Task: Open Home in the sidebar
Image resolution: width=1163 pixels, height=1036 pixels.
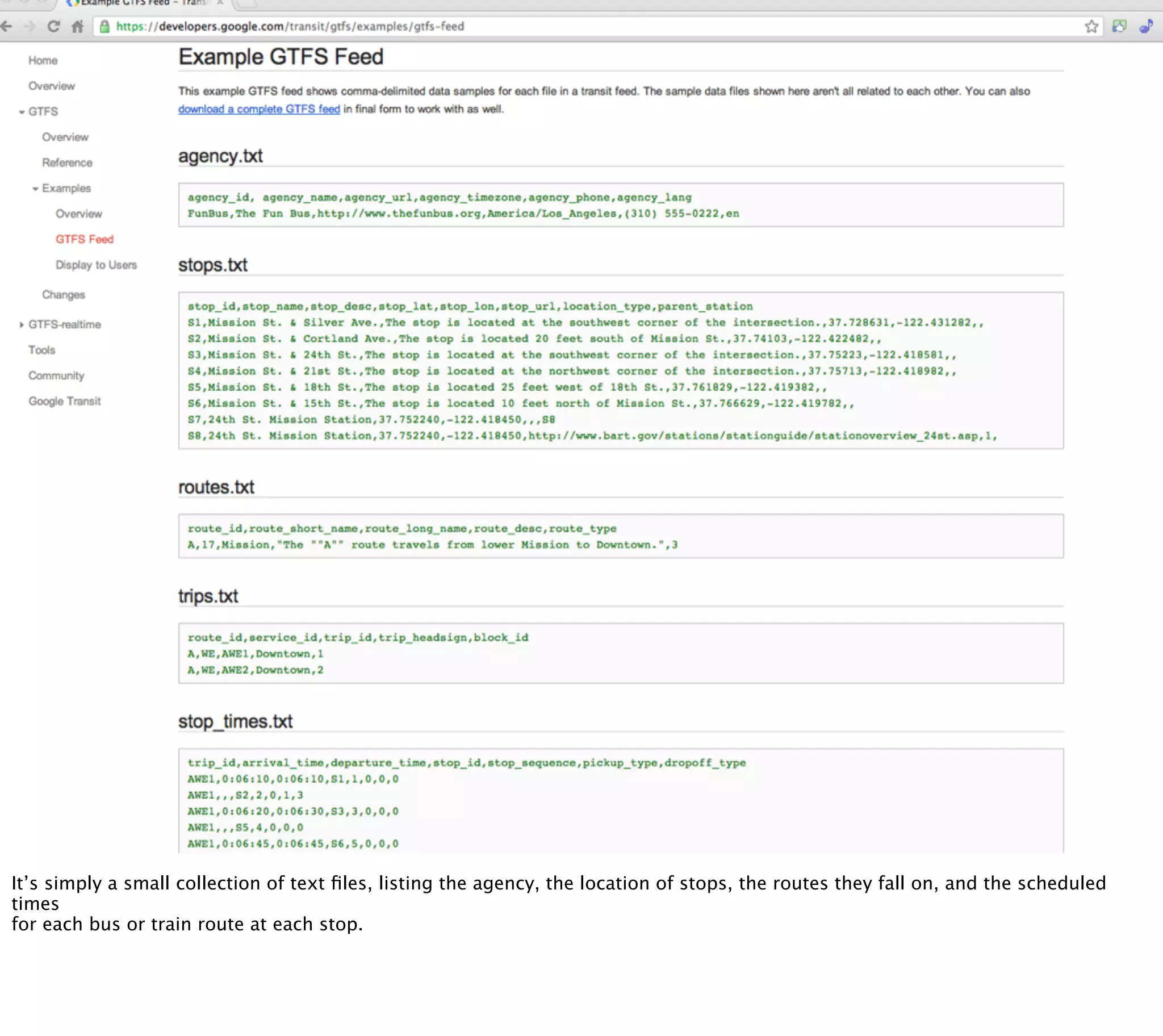Action: [43, 60]
